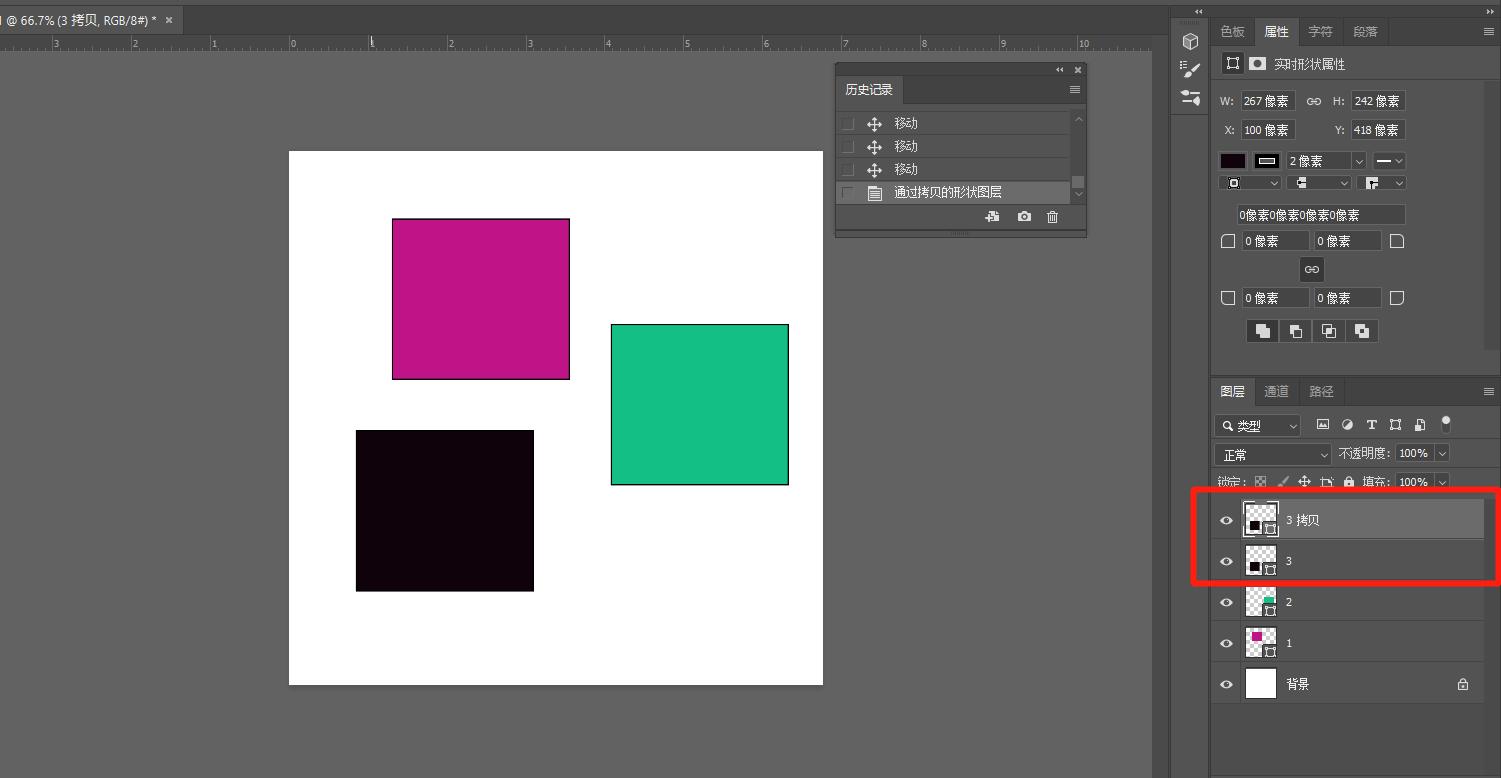Hide the 背景 layer with eye icon

(x=1227, y=684)
